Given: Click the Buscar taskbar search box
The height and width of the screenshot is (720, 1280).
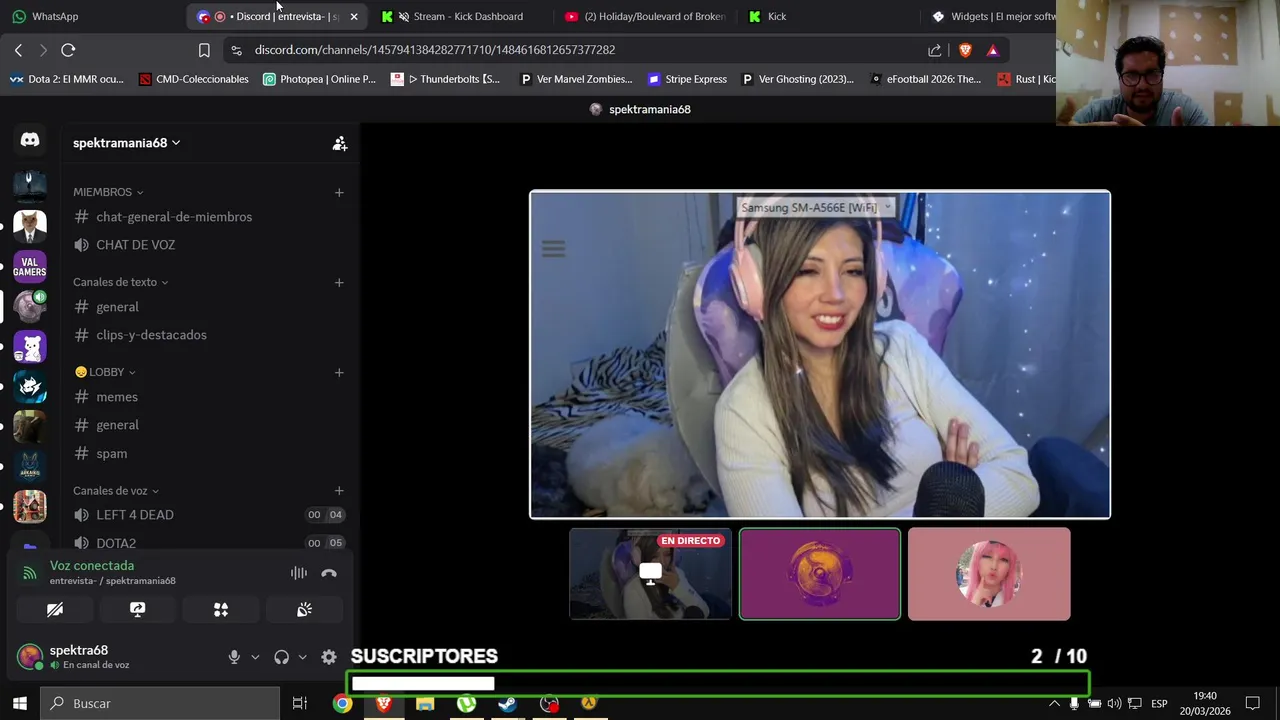Looking at the screenshot, I should (x=160, y=703).
